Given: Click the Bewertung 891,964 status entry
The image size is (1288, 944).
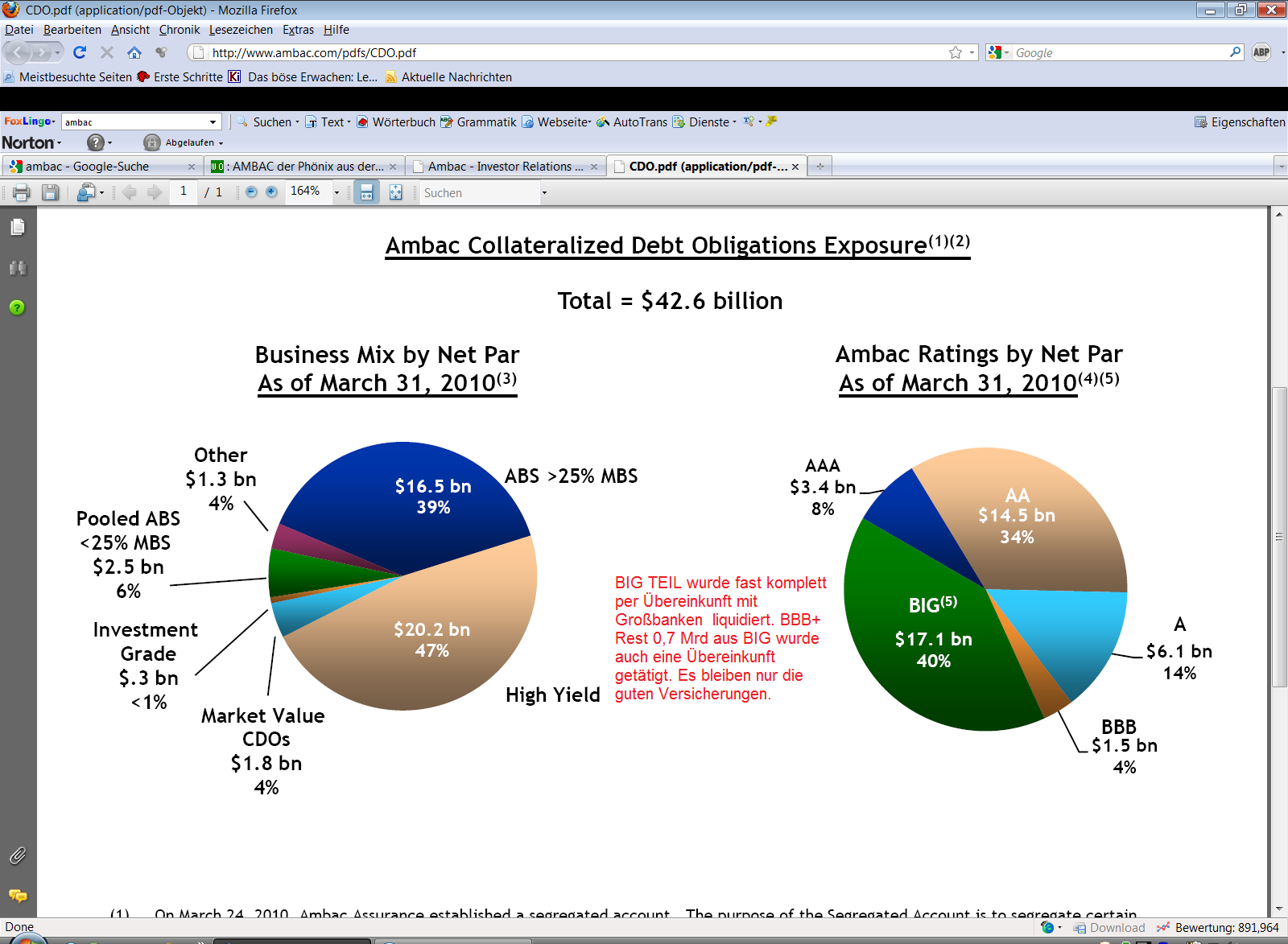Looking at the screenshot, I should tap(1218, 928).
